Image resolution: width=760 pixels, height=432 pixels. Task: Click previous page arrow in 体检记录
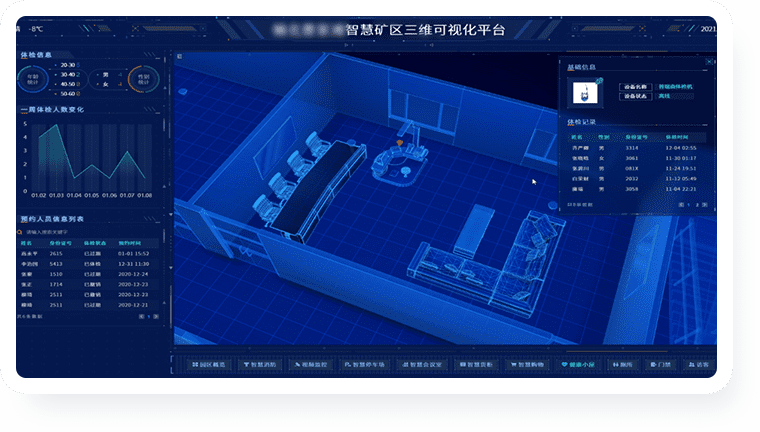681,205
